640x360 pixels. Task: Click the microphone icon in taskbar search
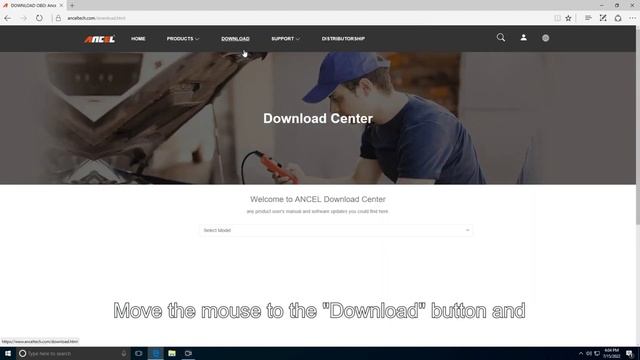[x=124, y=353]
